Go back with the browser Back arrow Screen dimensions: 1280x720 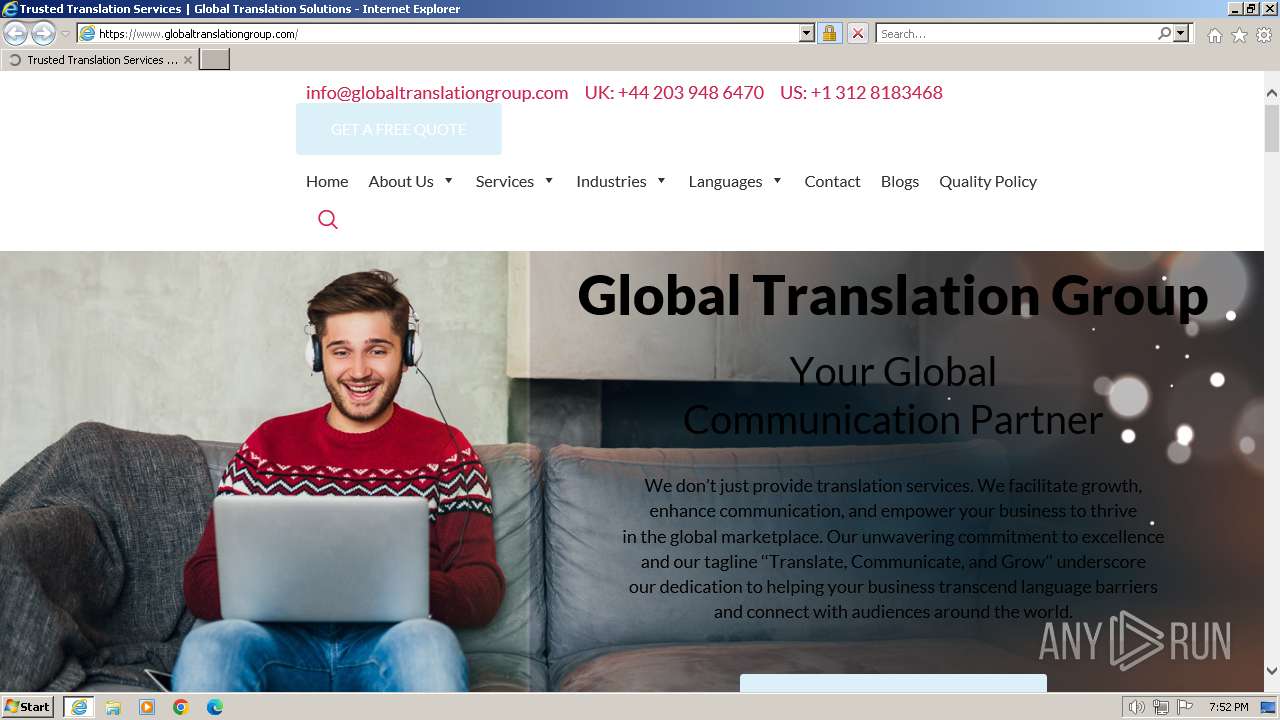point(16,34)
